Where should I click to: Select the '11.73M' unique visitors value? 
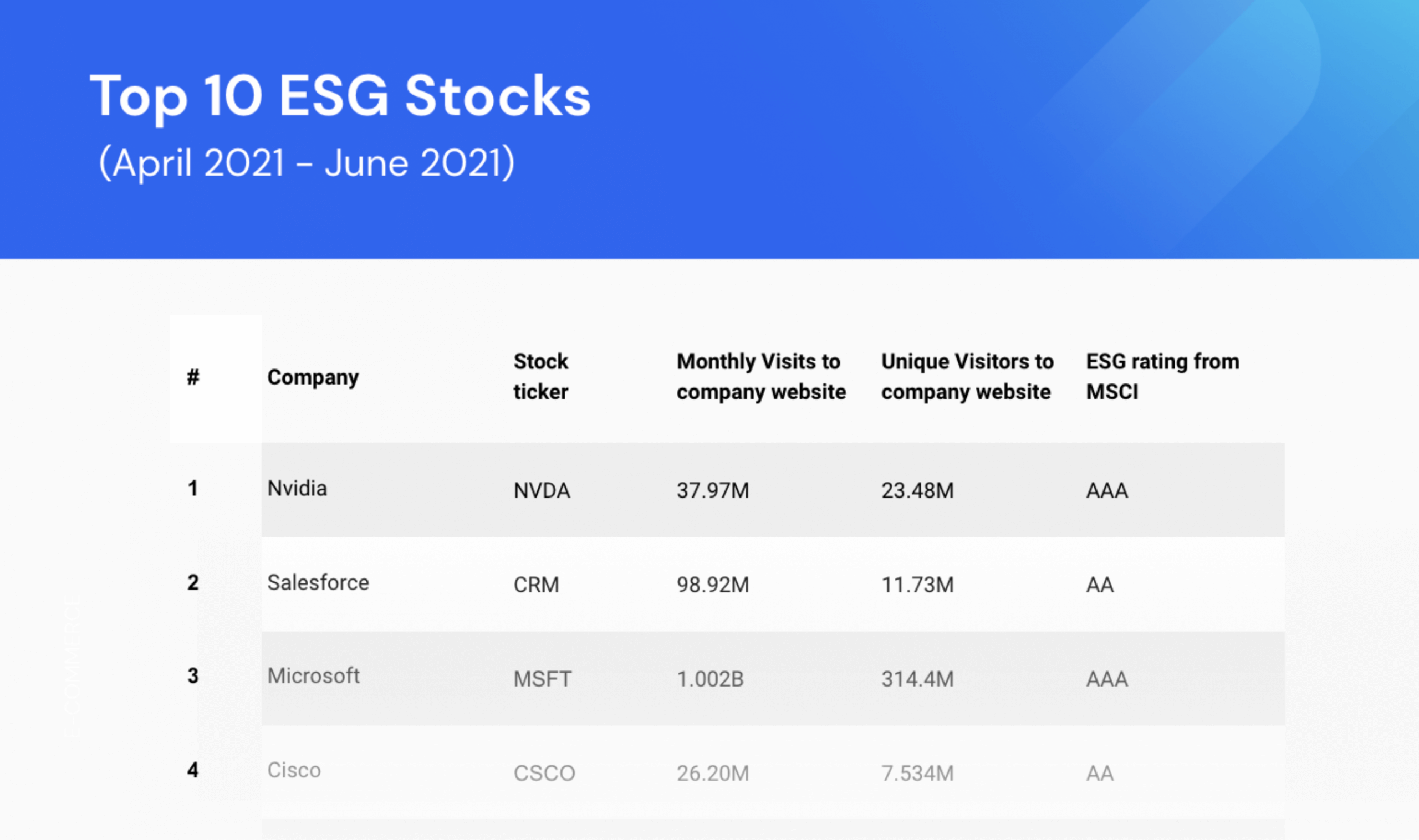click(x=917, y=585)
